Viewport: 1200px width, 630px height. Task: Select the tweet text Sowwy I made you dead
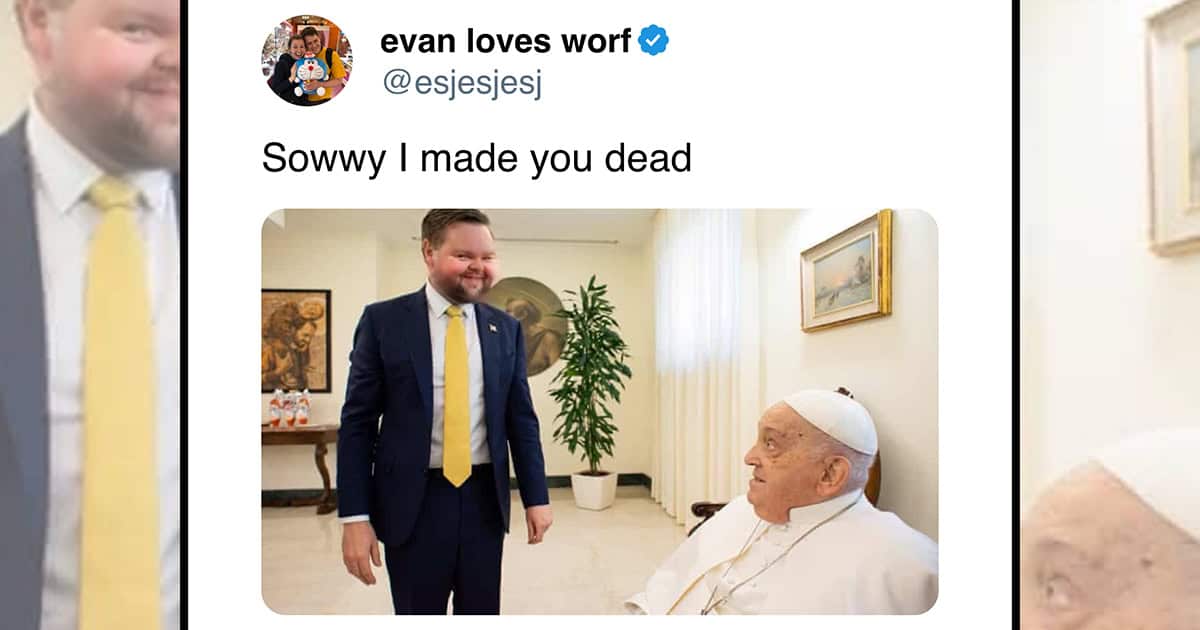476,158
